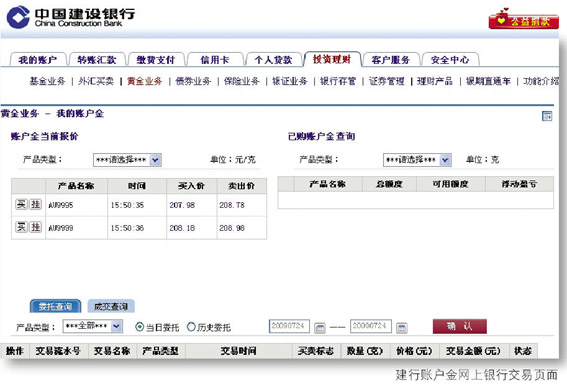
Task: Open the 转账汇款 tab
Action: (x=97, y=60)
